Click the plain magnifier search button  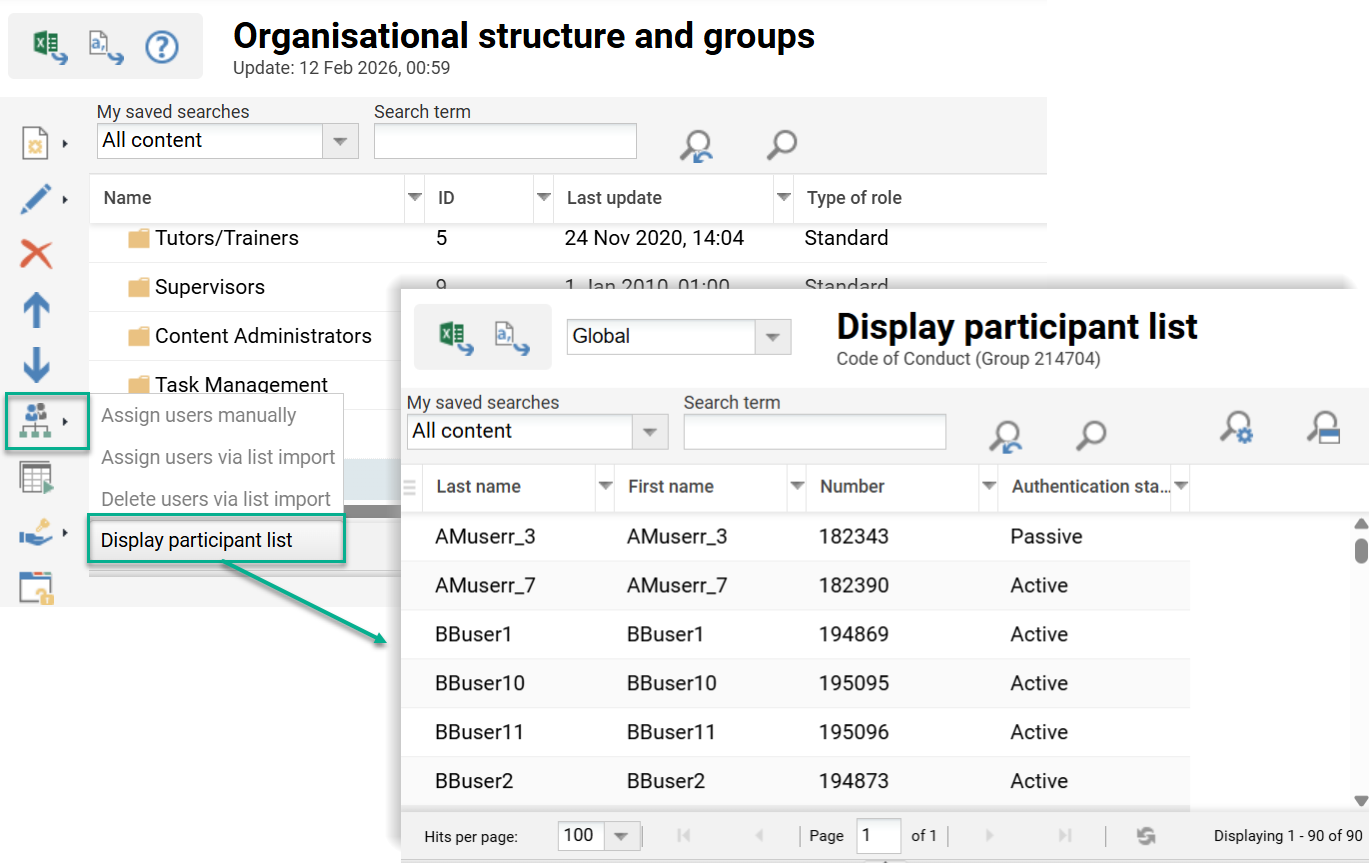click(1090, 436)
